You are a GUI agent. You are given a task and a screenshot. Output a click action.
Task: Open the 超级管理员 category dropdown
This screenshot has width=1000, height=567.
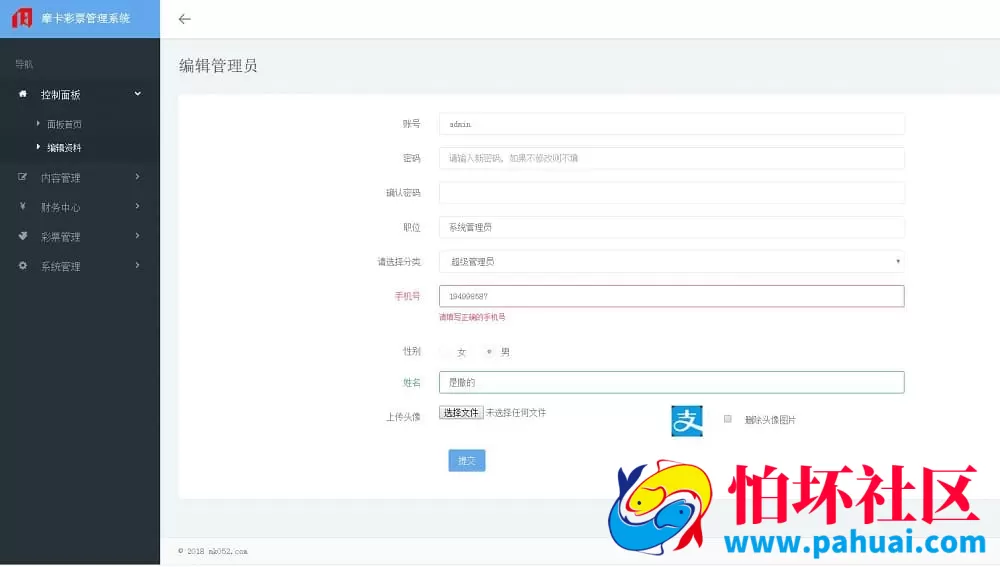tap(672, 261)
